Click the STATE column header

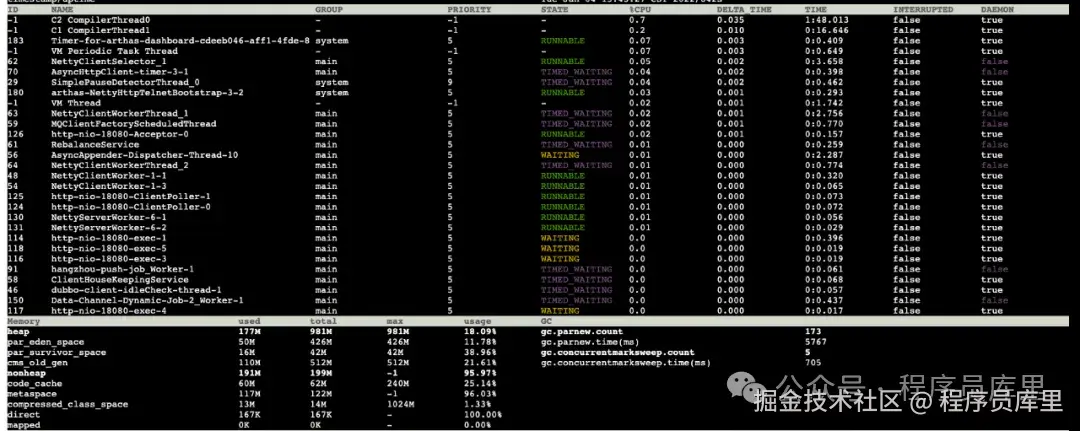[554, 10]
